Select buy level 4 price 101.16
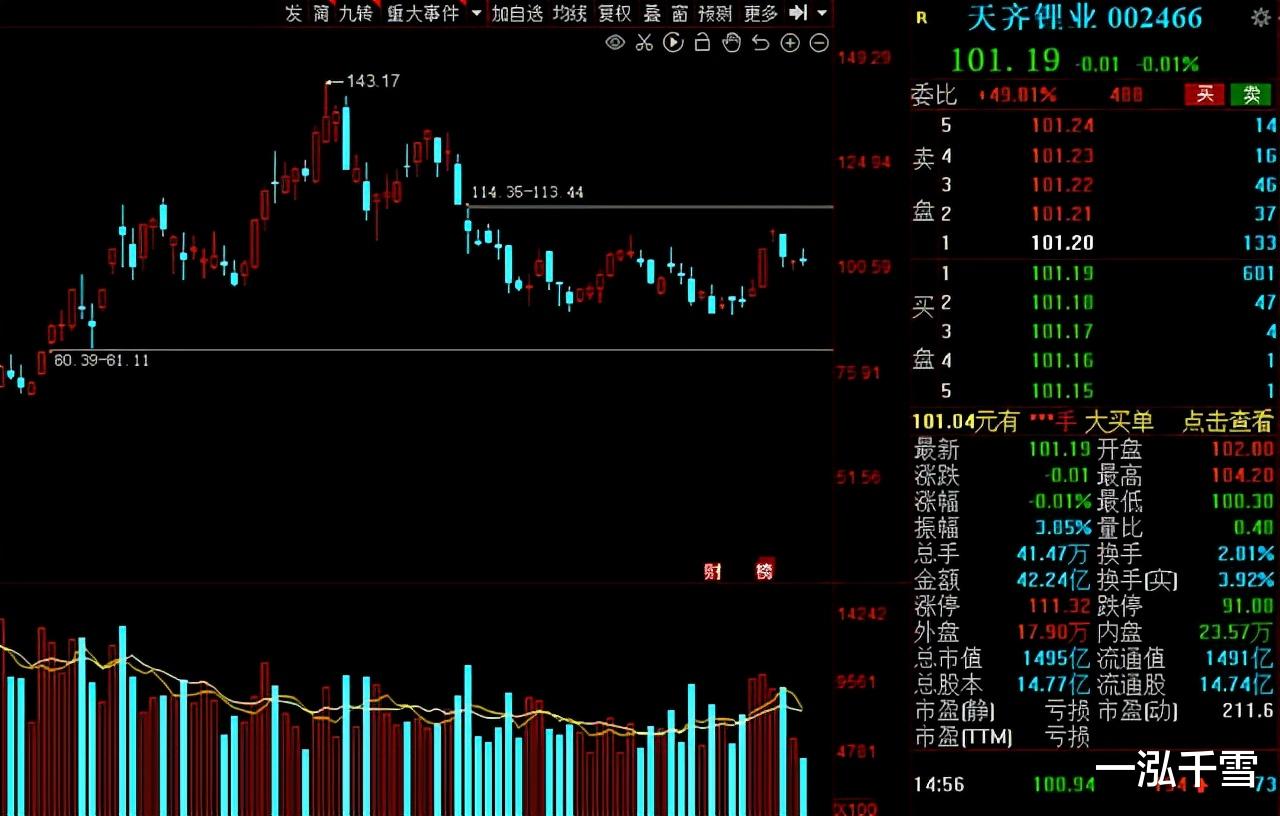1280x816 pixels. (x=1062, y=361)
